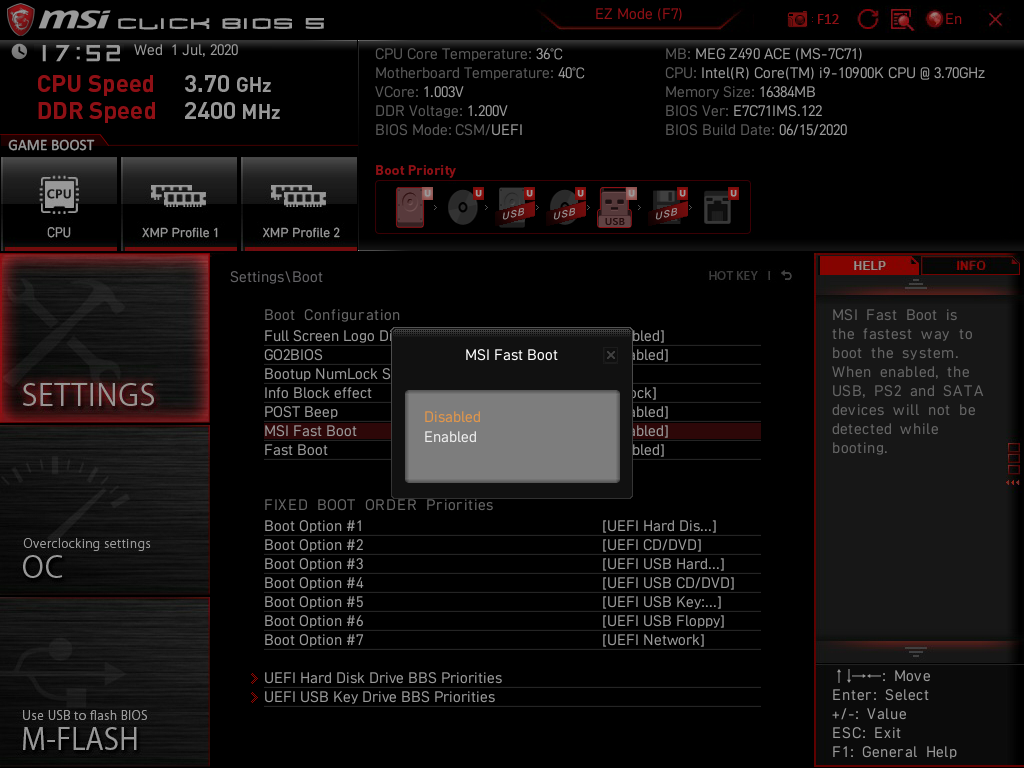
Task: Select Enabled in the MSI Fast Boot dialog
Action: pyautogui.click(x=450, y=437)
